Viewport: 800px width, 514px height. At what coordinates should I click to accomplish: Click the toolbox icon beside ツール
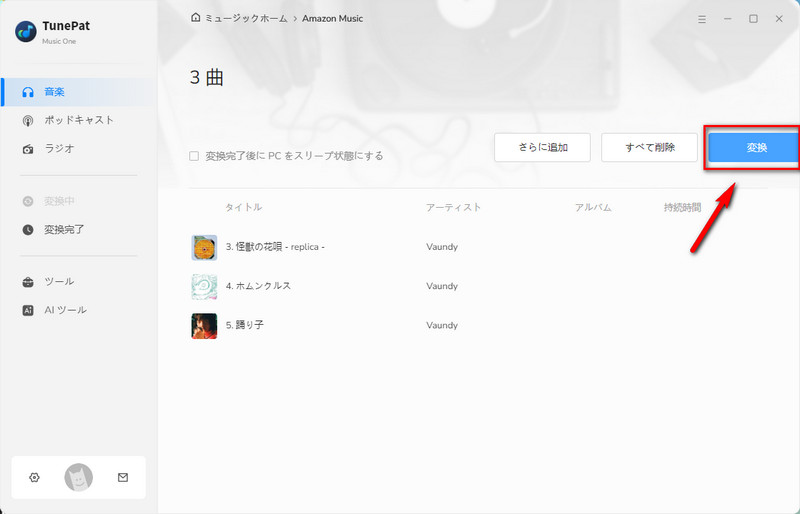28,282
